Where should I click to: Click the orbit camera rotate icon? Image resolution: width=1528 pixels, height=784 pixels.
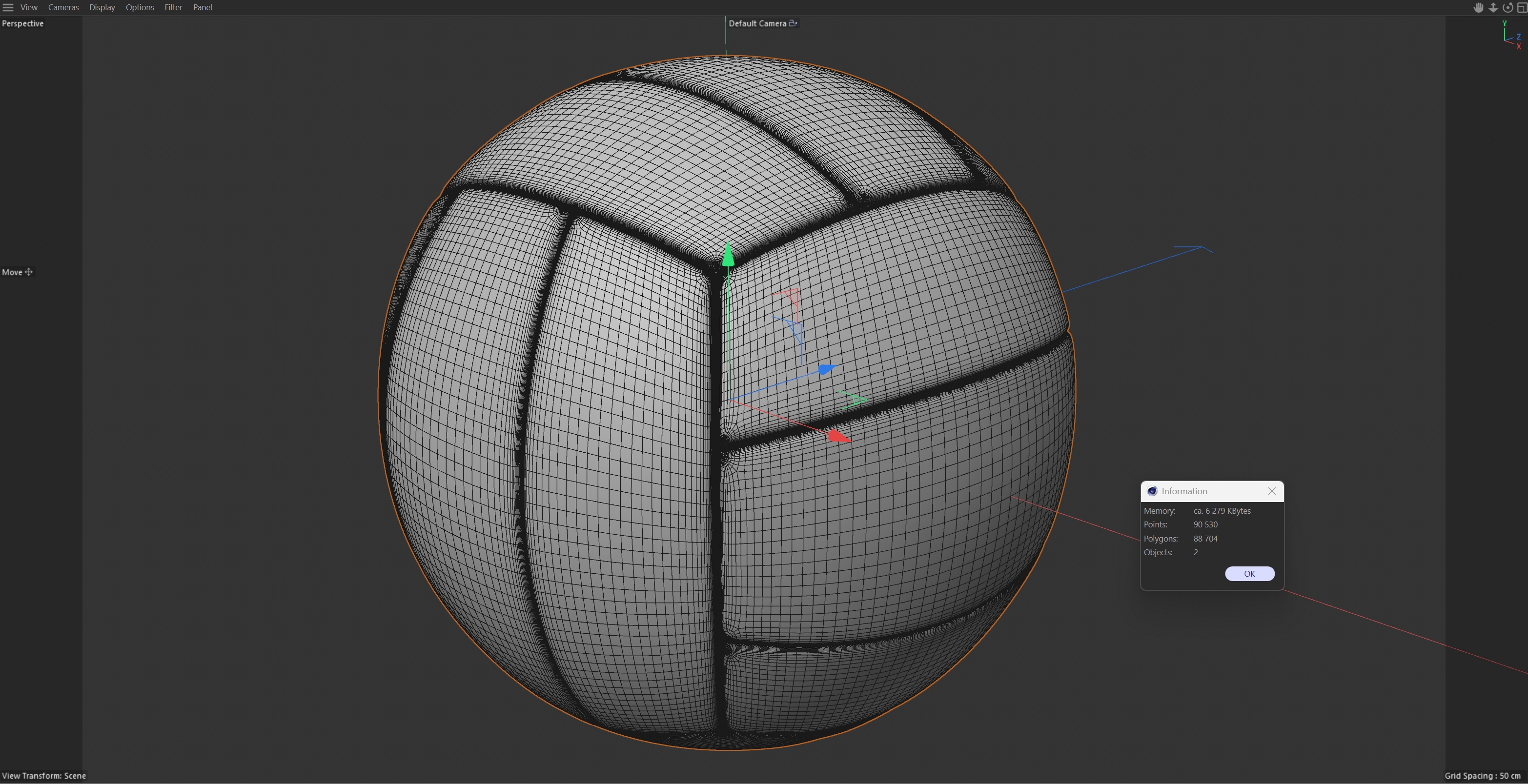(x=1507, y=8)
